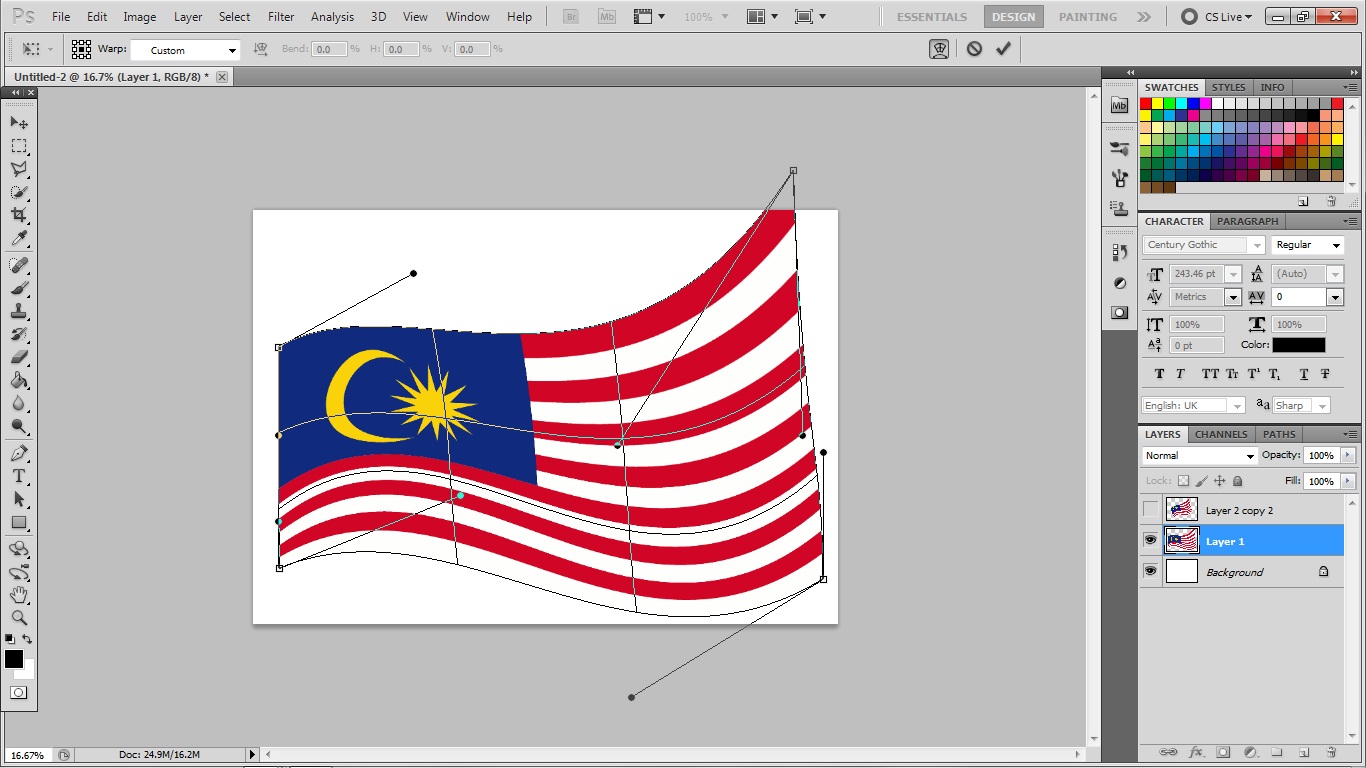Pick the Polygonal Lasso tool
The height and width of the screenshot is (768, 1366).
(19, 169)
